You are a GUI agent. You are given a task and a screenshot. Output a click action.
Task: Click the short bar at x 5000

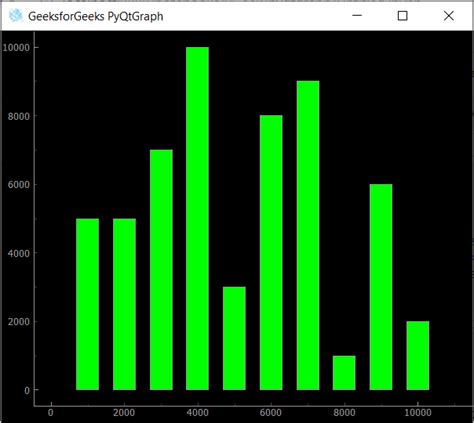[234, 338]
